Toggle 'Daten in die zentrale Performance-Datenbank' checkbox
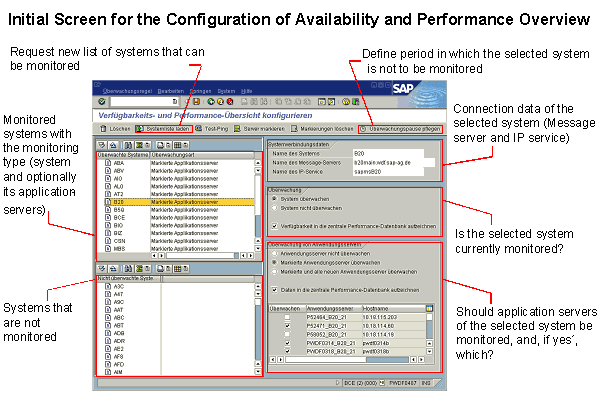 pos(275,290)
